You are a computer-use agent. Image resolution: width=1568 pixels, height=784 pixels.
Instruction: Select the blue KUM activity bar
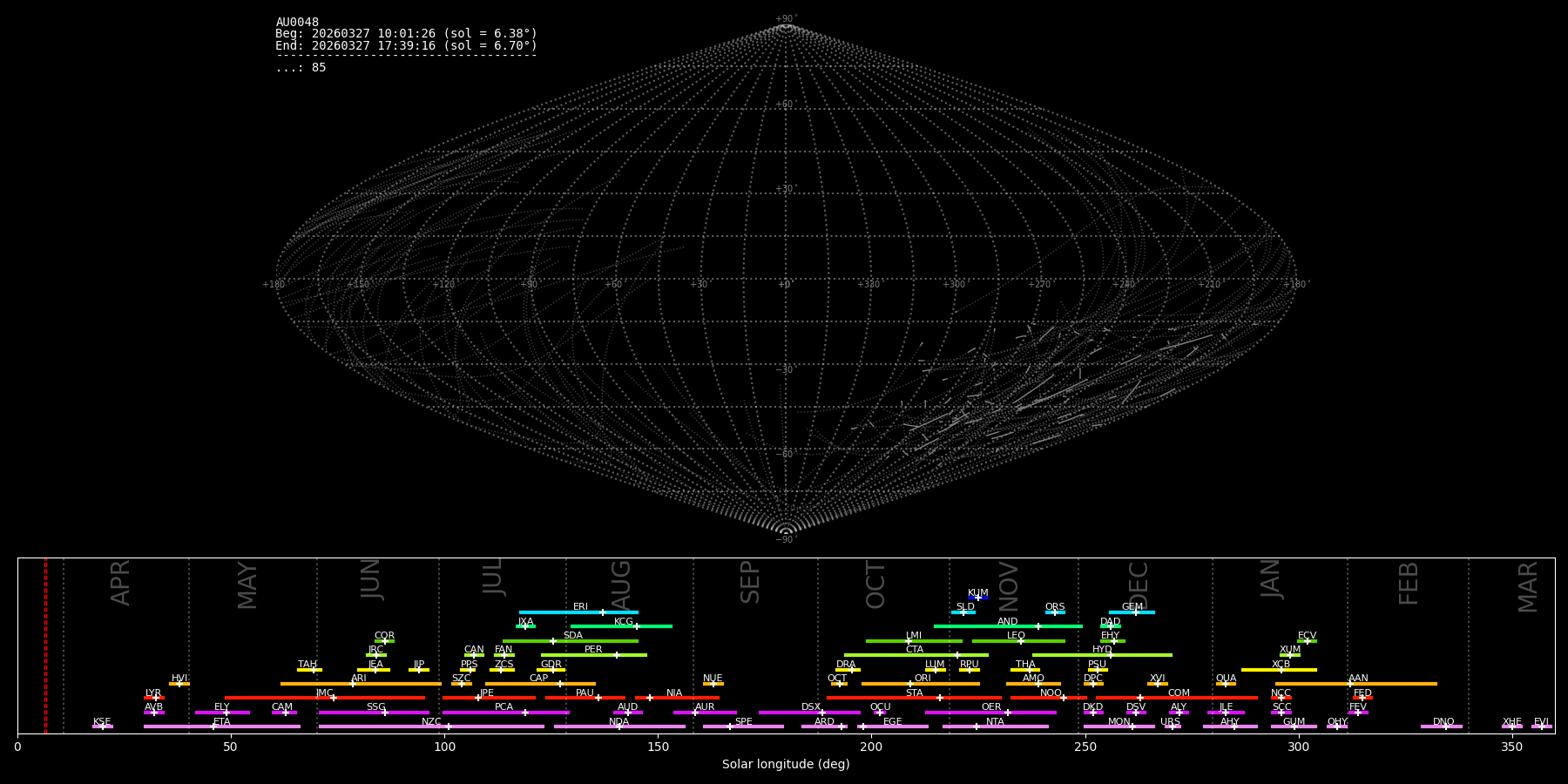(978, 598)
